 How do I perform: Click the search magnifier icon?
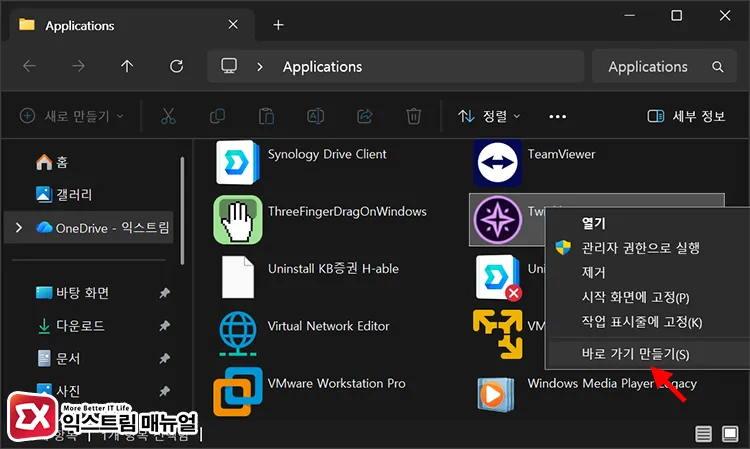pyautogui.click(x=717, y=67)
